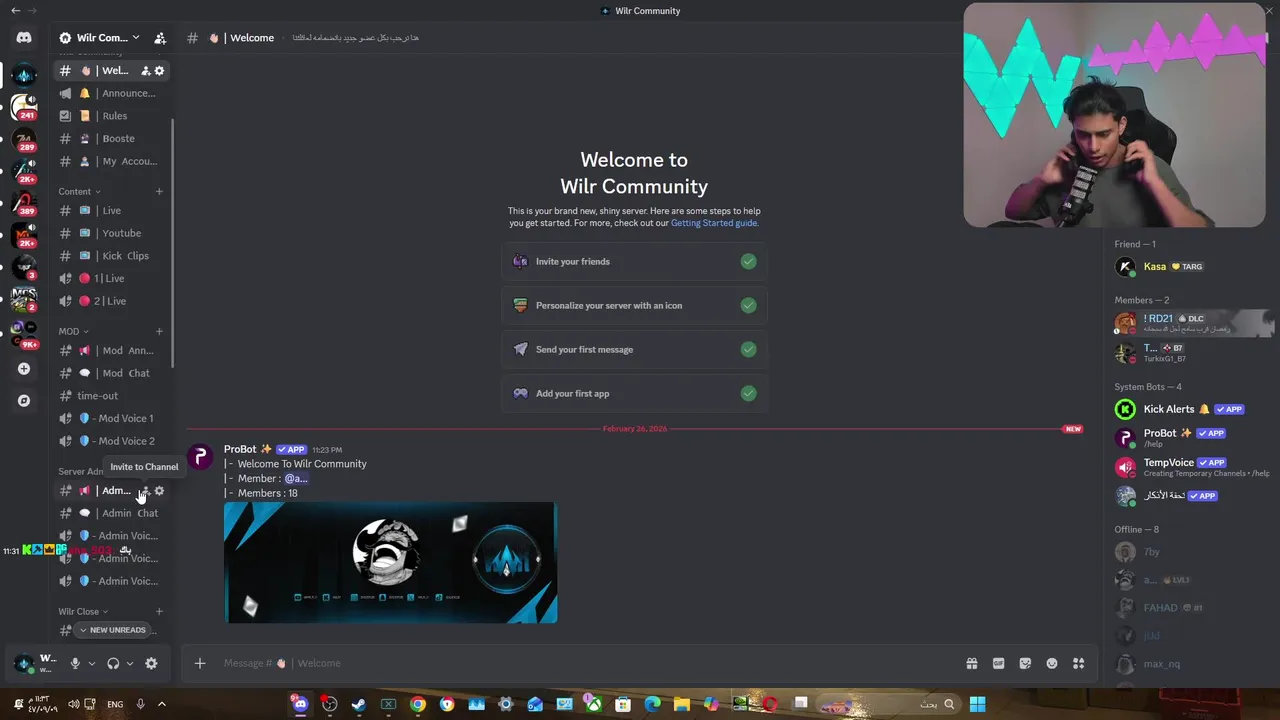This screenshot has height=720, width=1280.
Task: Open the Announcements channel
Action: pos(112,93)
